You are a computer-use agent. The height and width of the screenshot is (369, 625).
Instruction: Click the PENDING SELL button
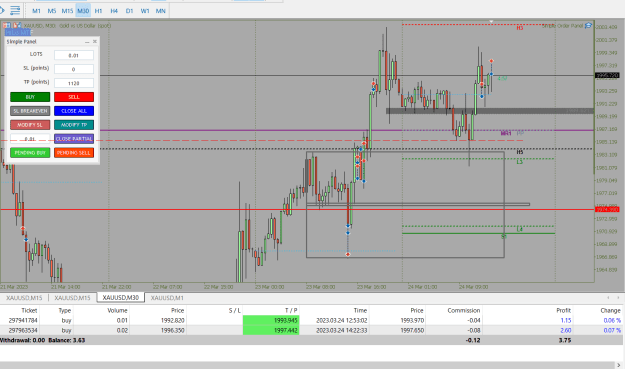pyautogui.click(x=74, y=153)
